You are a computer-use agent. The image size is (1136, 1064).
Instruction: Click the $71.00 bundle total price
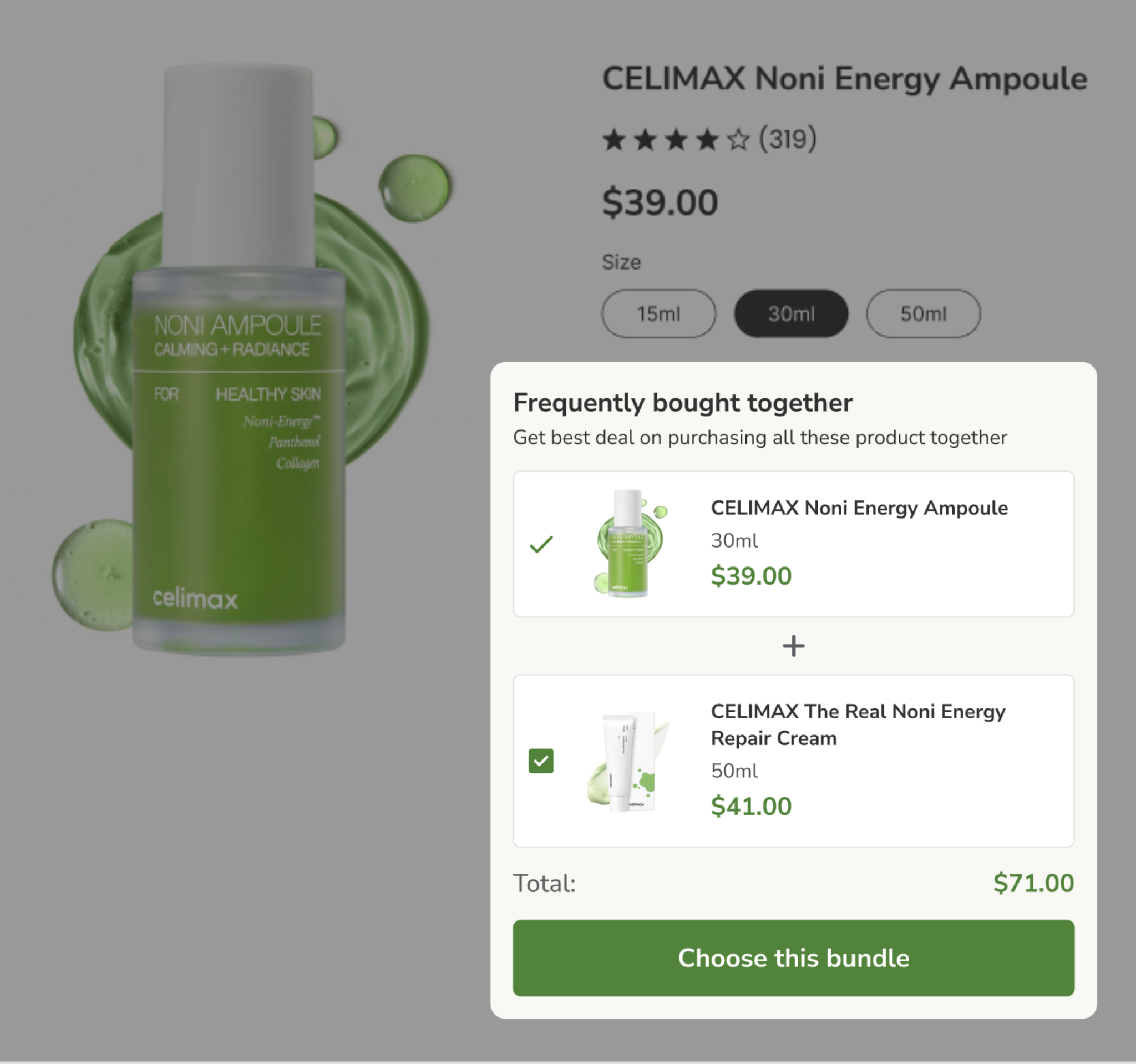[1033, 883]
